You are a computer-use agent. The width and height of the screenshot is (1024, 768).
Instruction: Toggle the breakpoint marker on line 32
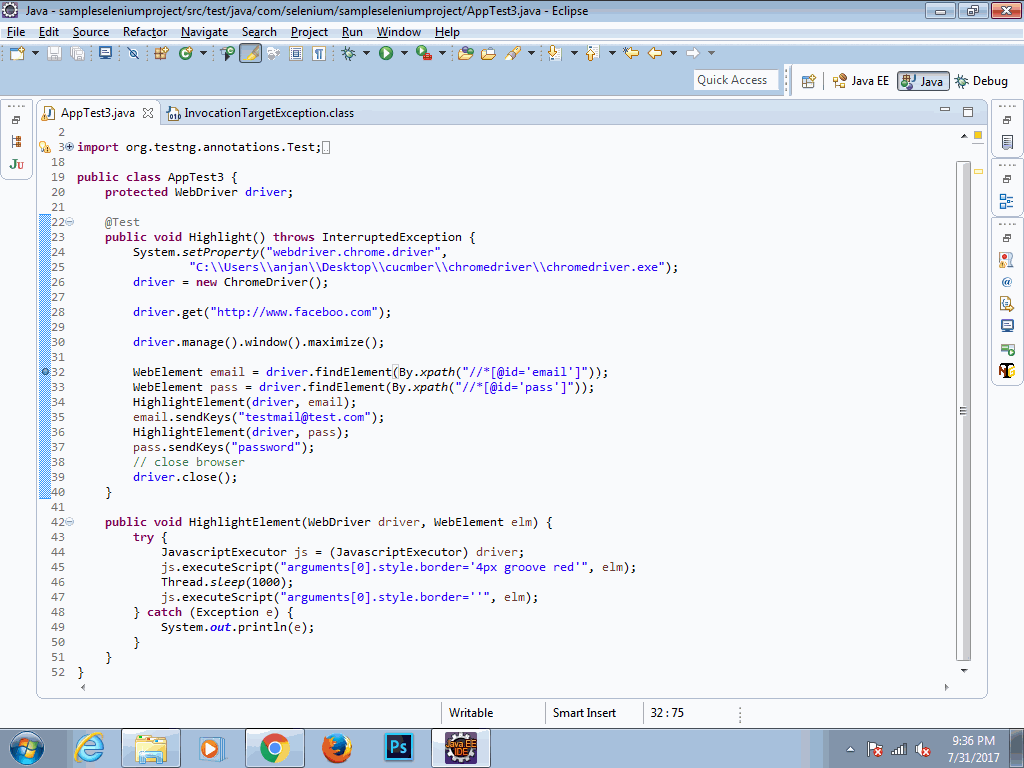(45, 372)
